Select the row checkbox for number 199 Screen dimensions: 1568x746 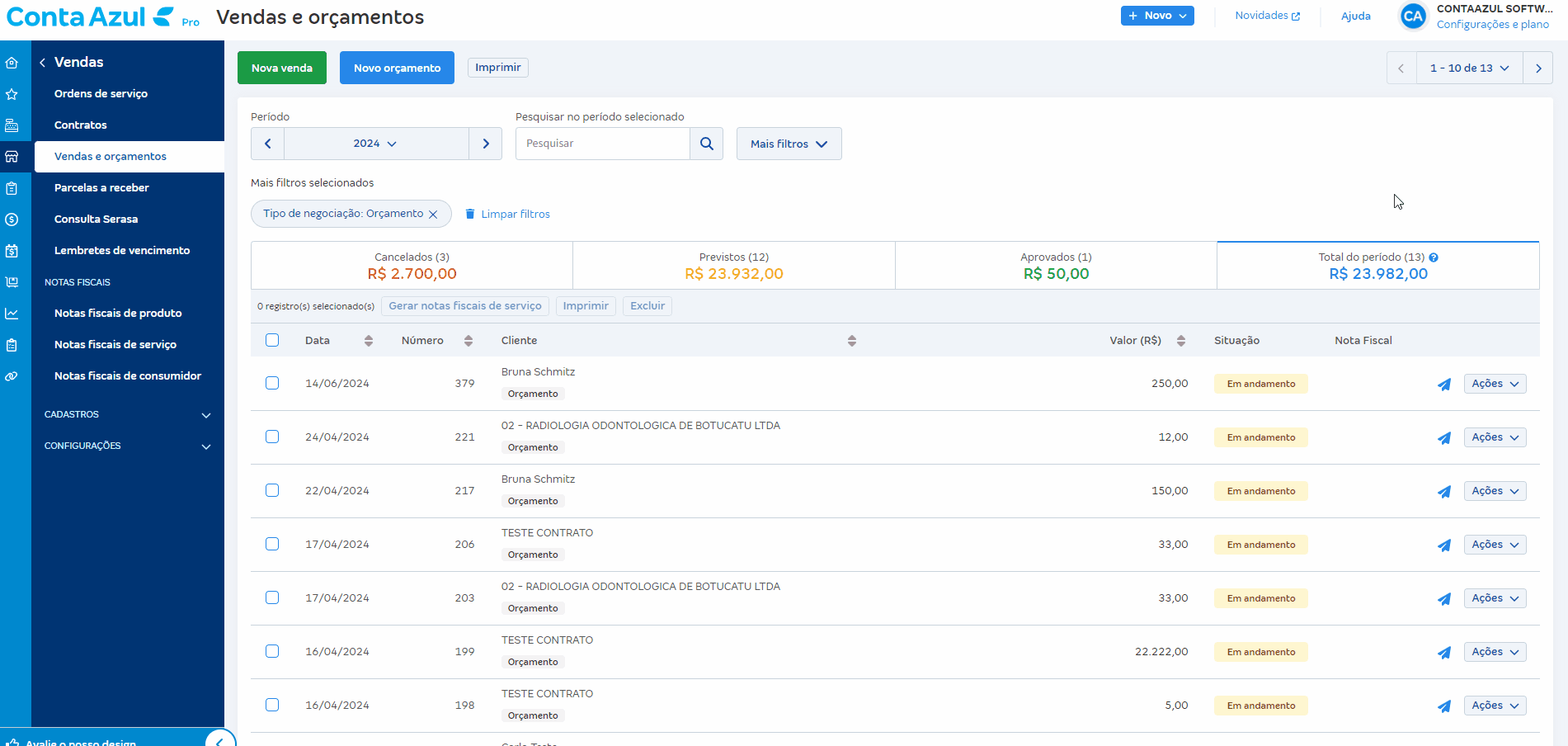tap(272, 651)
